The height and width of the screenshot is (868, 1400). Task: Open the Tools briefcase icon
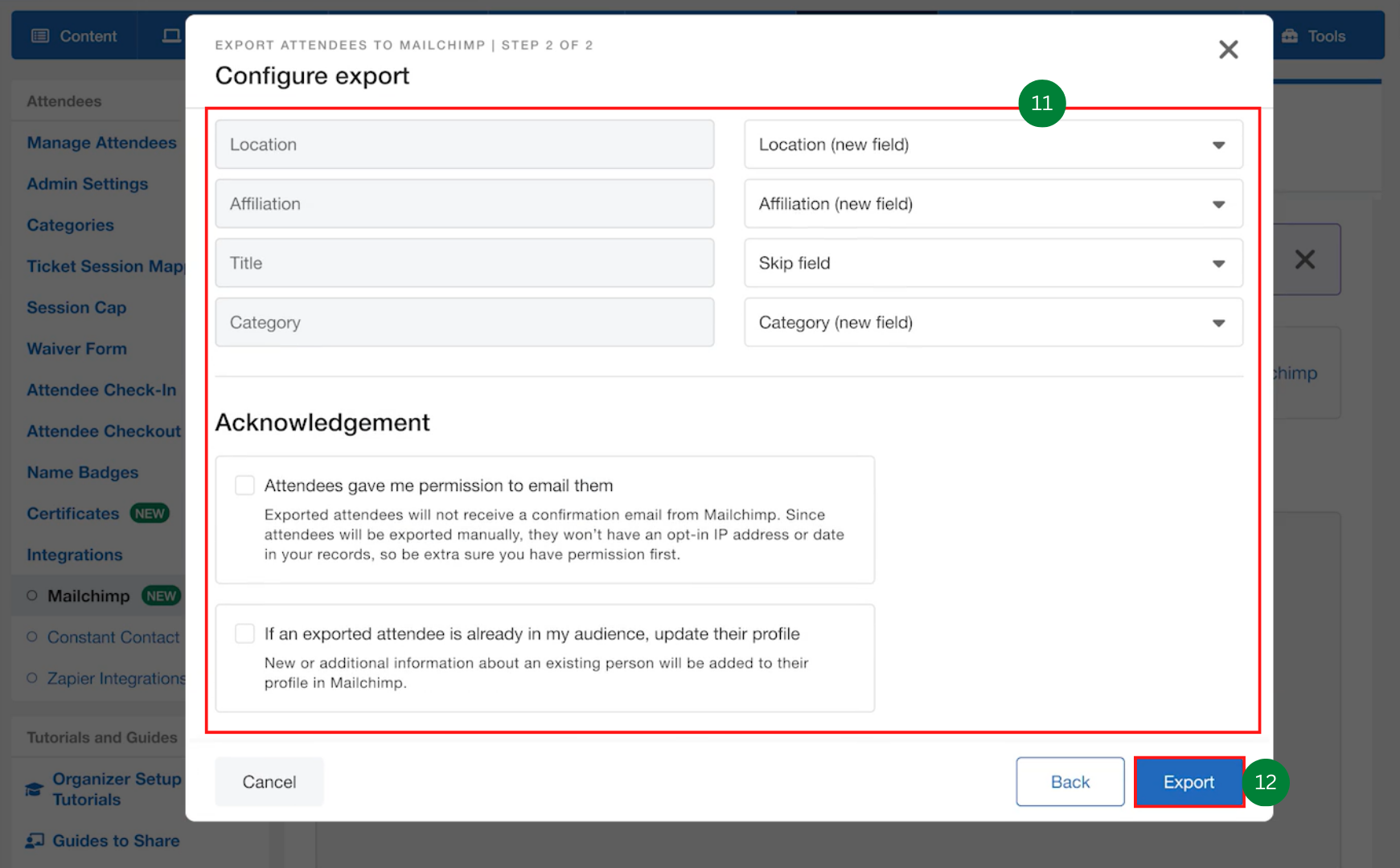[x=1290, y=36]
